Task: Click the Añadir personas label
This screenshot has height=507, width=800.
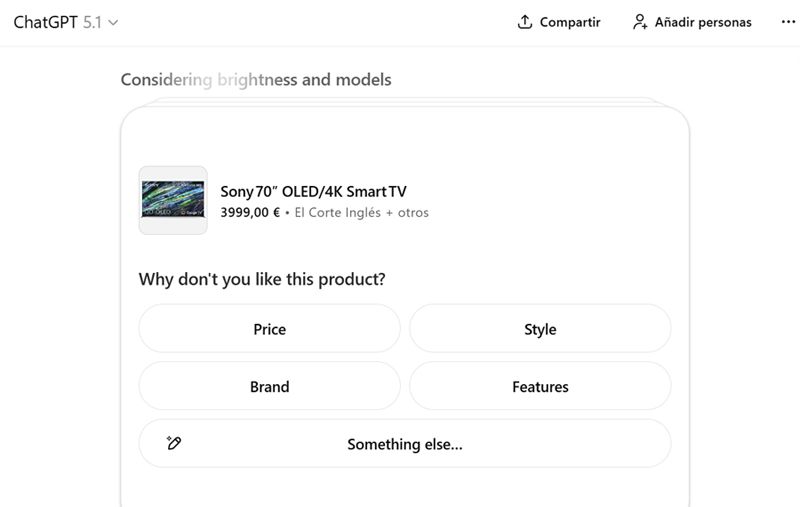Action: pos(703,22)
